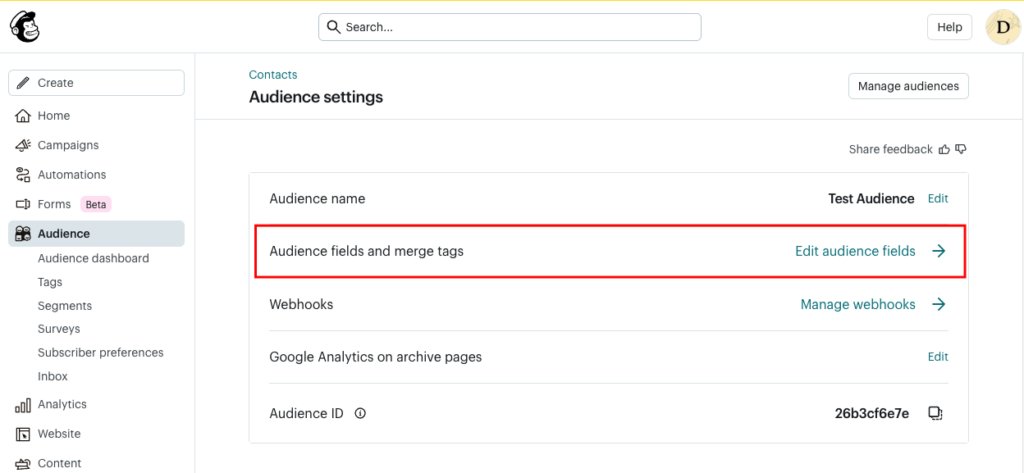Click the thumbs up feedback icon
This screenshot has width=1024, height=473.
[x=944, y=149]
